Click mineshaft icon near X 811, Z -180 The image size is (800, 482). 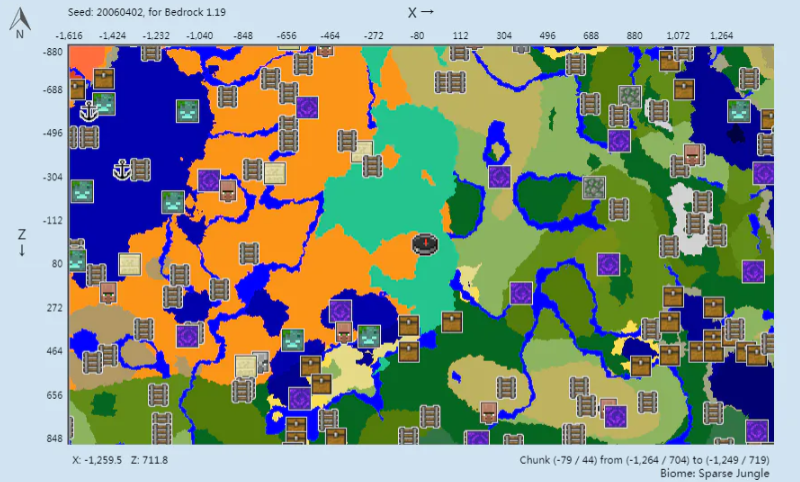[x=618, y=209]
